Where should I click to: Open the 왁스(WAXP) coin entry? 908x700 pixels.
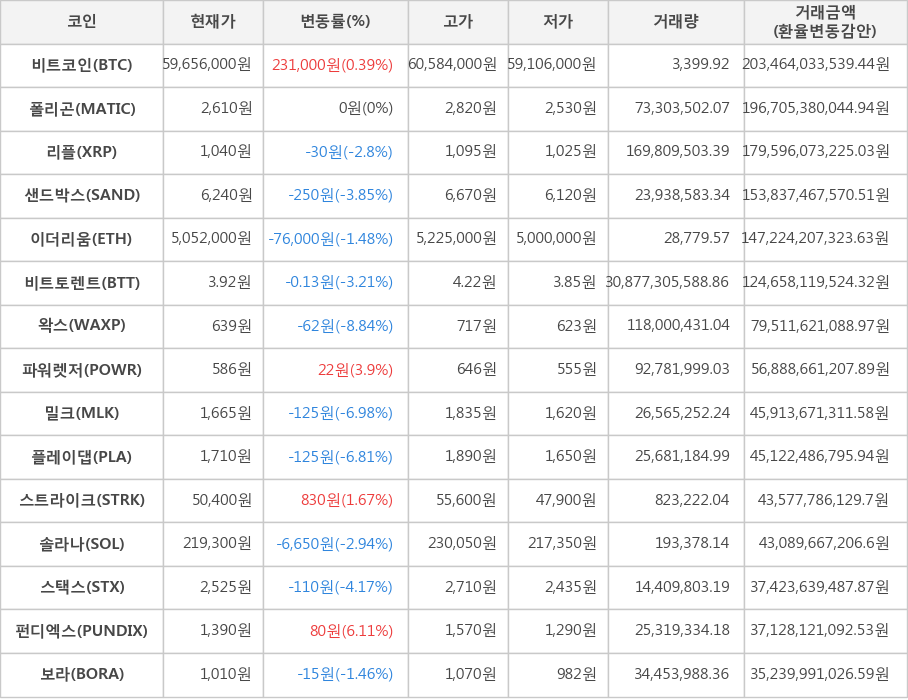82,326
